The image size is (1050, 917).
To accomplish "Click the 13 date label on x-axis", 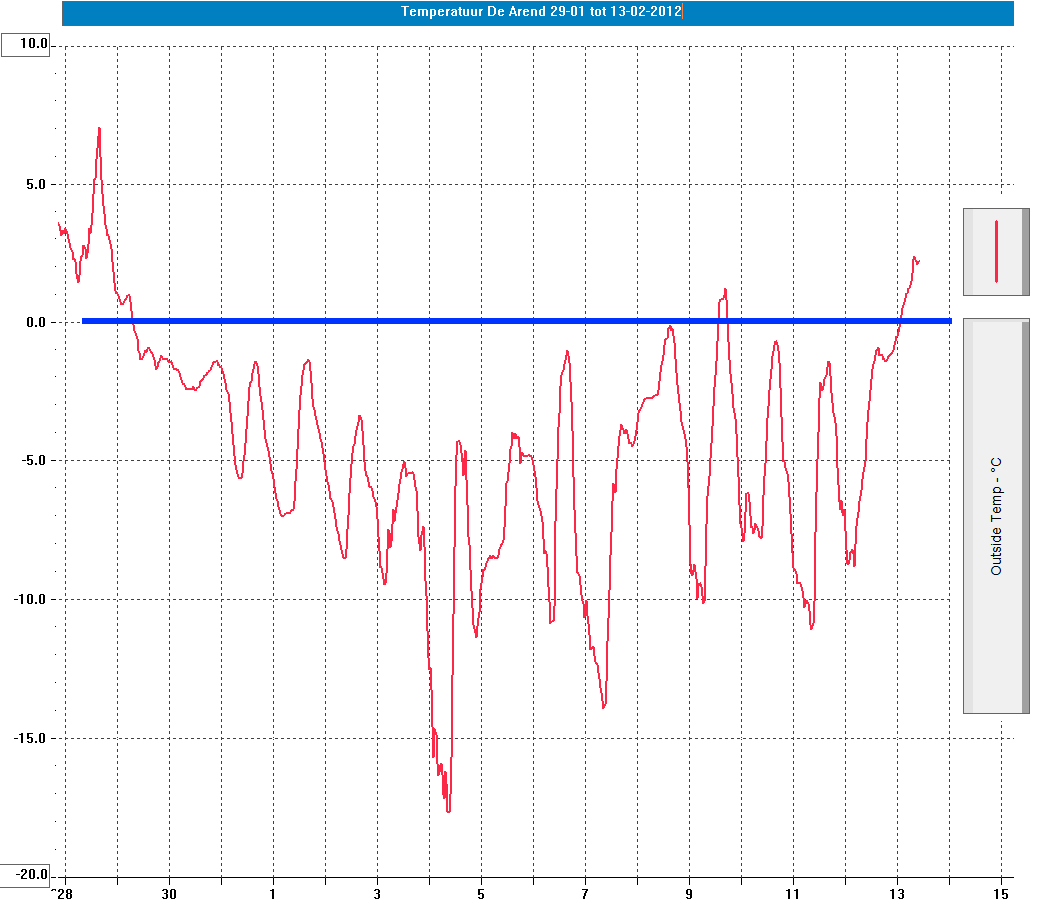I will 897,894.
